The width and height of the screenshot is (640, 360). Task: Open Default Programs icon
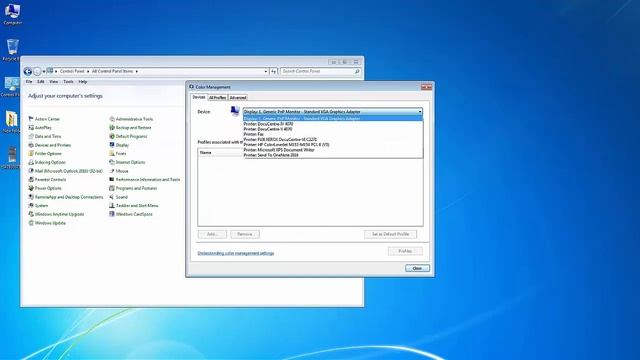112,136
